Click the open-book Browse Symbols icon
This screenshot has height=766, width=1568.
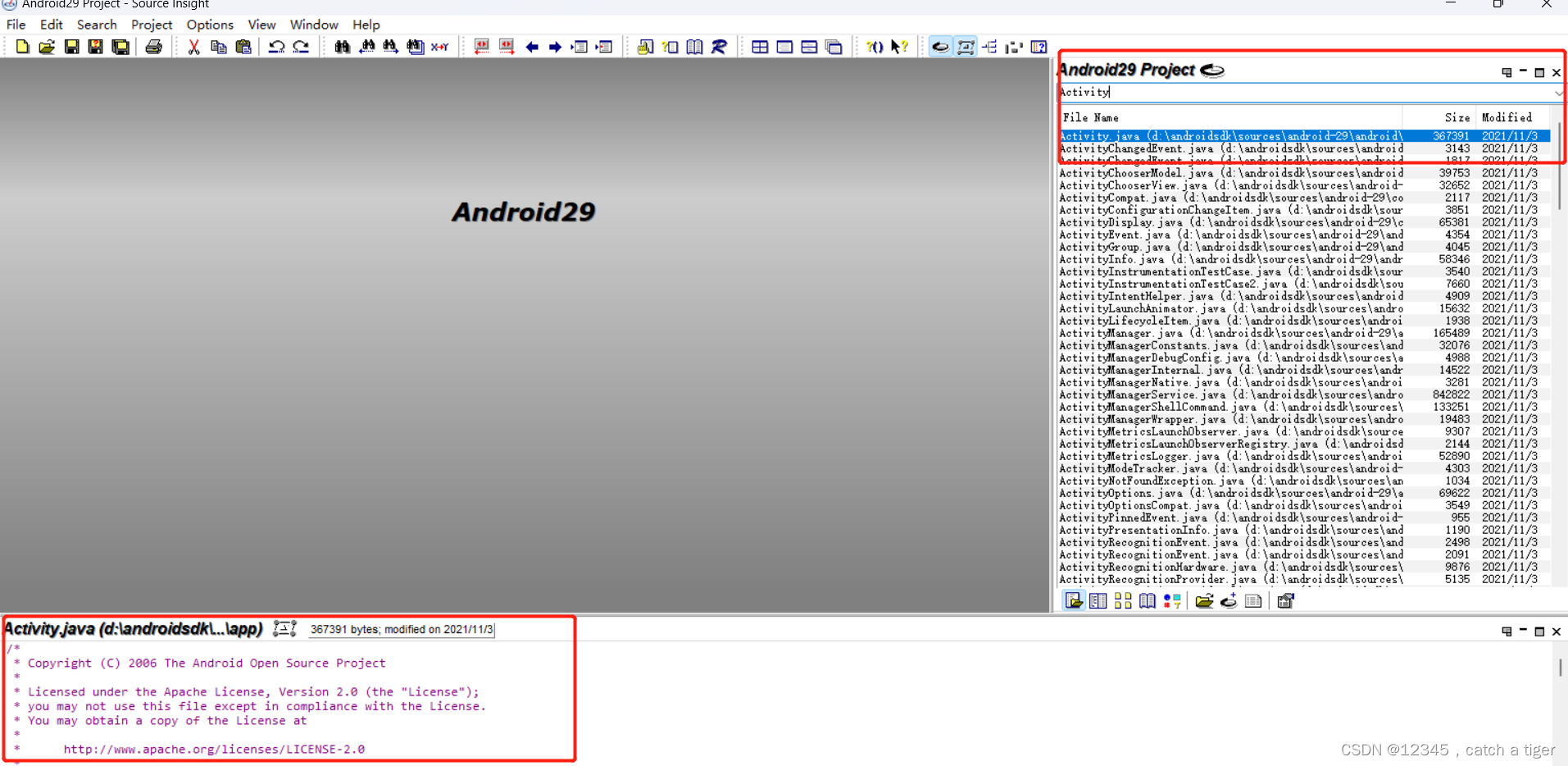(694, 47)
